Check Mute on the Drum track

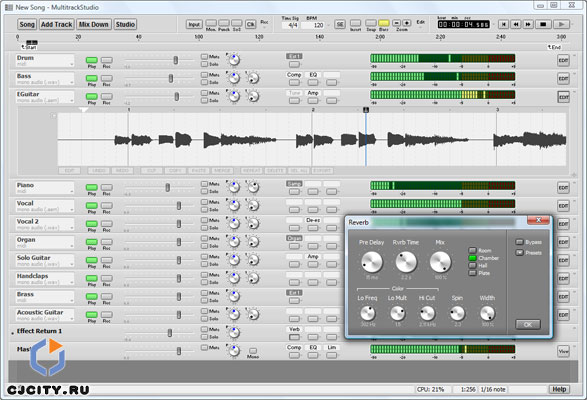click(204, 57)
